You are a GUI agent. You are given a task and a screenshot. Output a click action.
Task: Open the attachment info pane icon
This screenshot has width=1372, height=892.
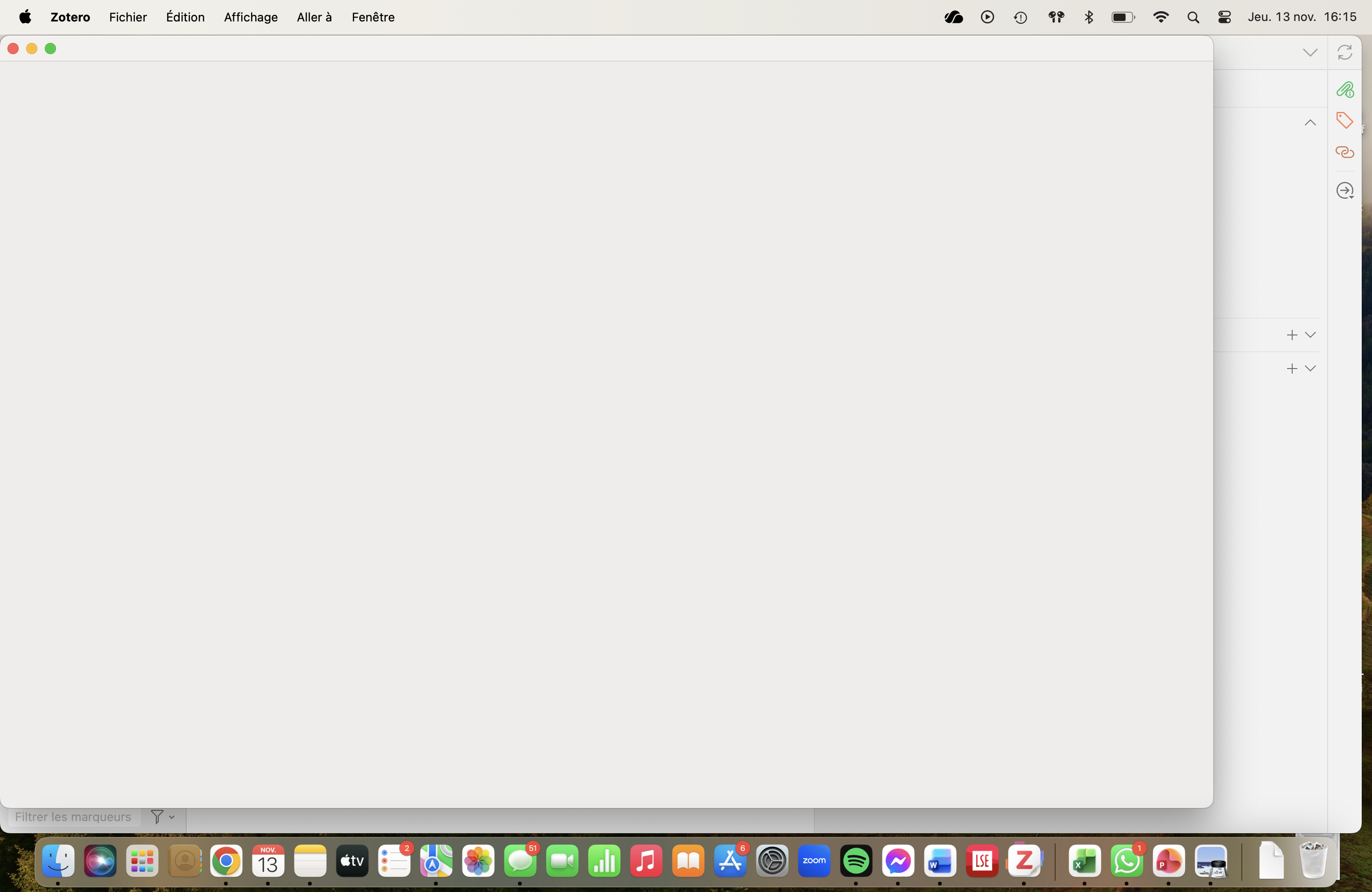1344,90
